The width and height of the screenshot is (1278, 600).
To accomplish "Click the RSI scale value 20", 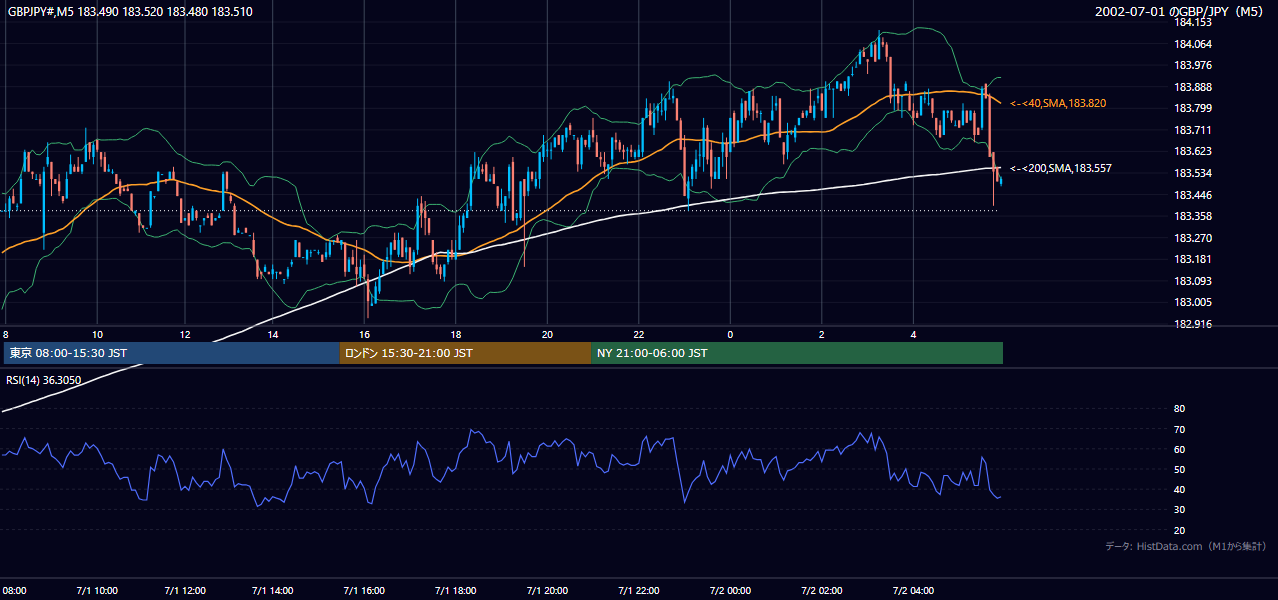I will (1179, 530).
